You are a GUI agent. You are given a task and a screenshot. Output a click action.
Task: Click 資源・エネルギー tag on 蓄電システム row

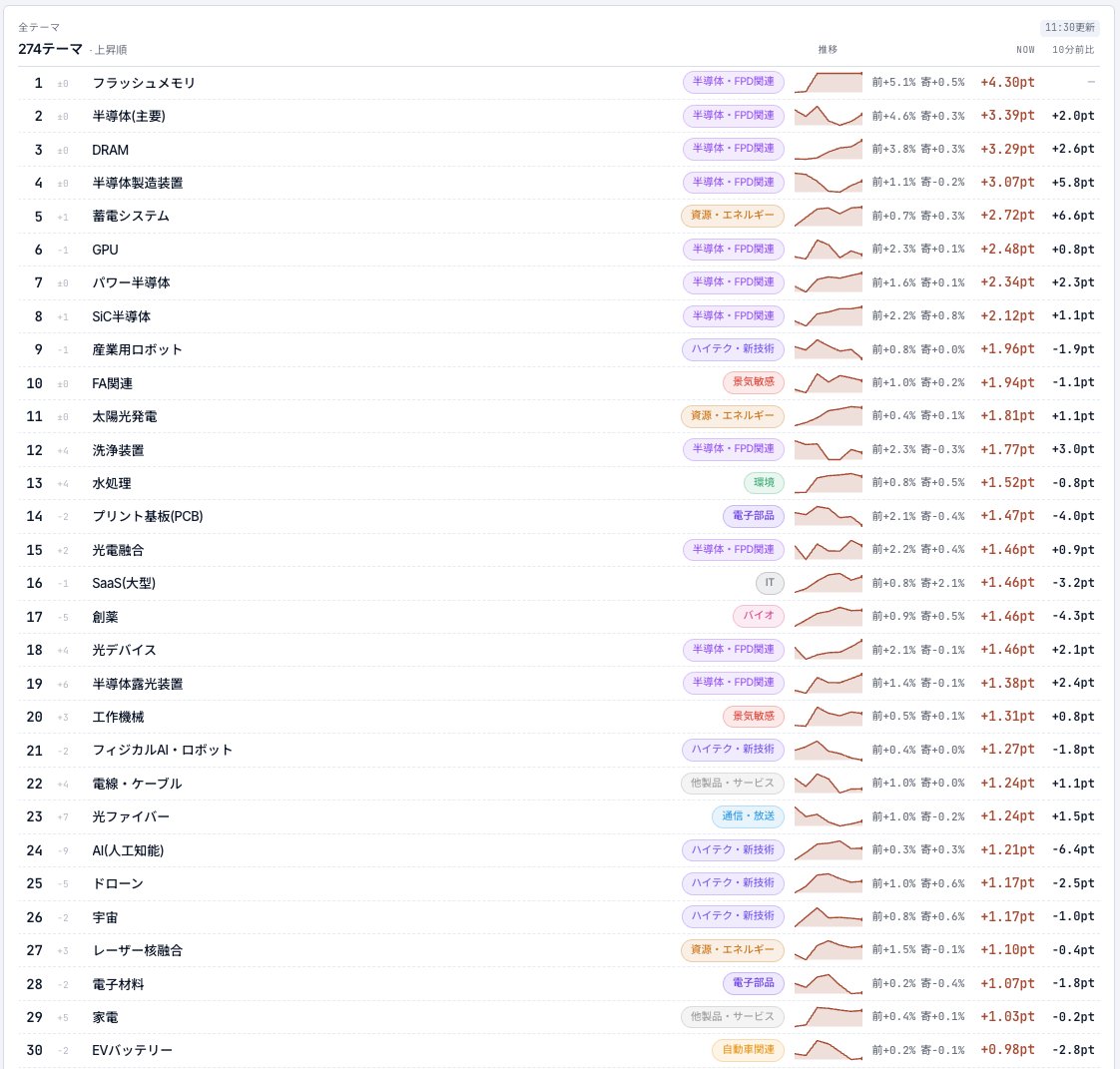click(732, 216)
